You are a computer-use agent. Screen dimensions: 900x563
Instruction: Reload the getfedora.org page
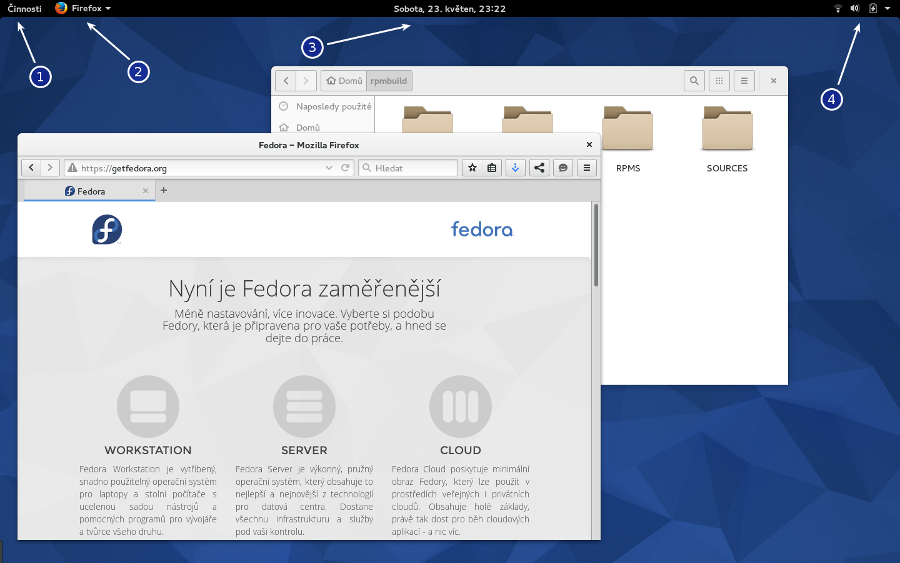coord(345,168)
